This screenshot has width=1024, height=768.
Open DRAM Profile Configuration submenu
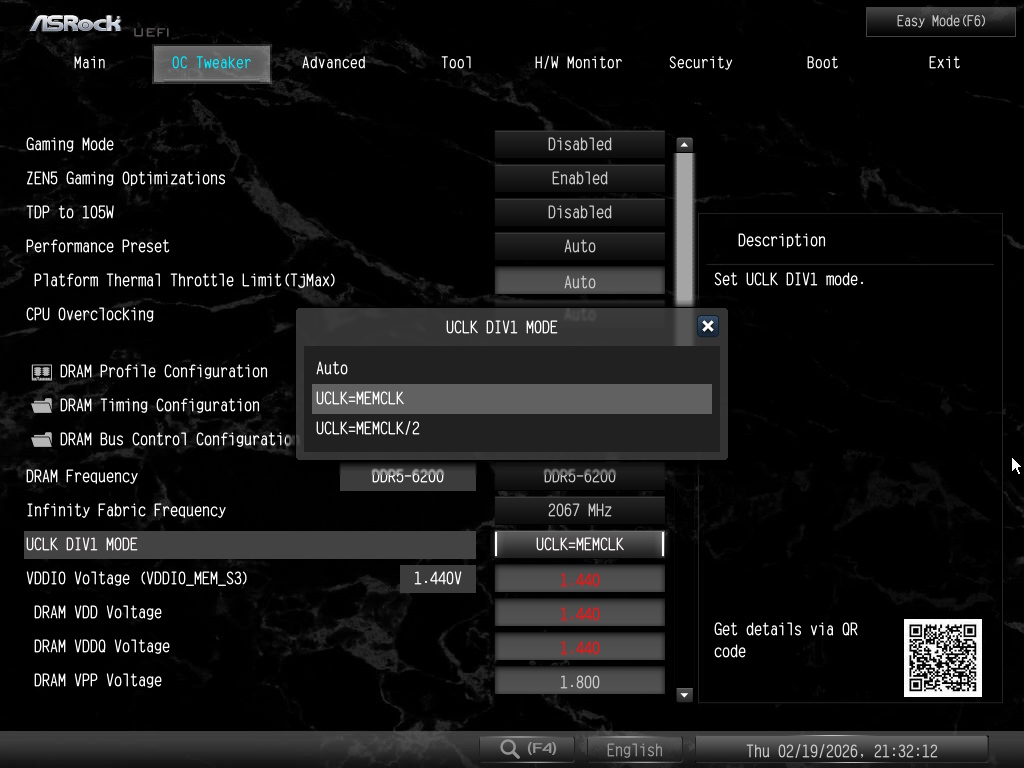point(163,372)
